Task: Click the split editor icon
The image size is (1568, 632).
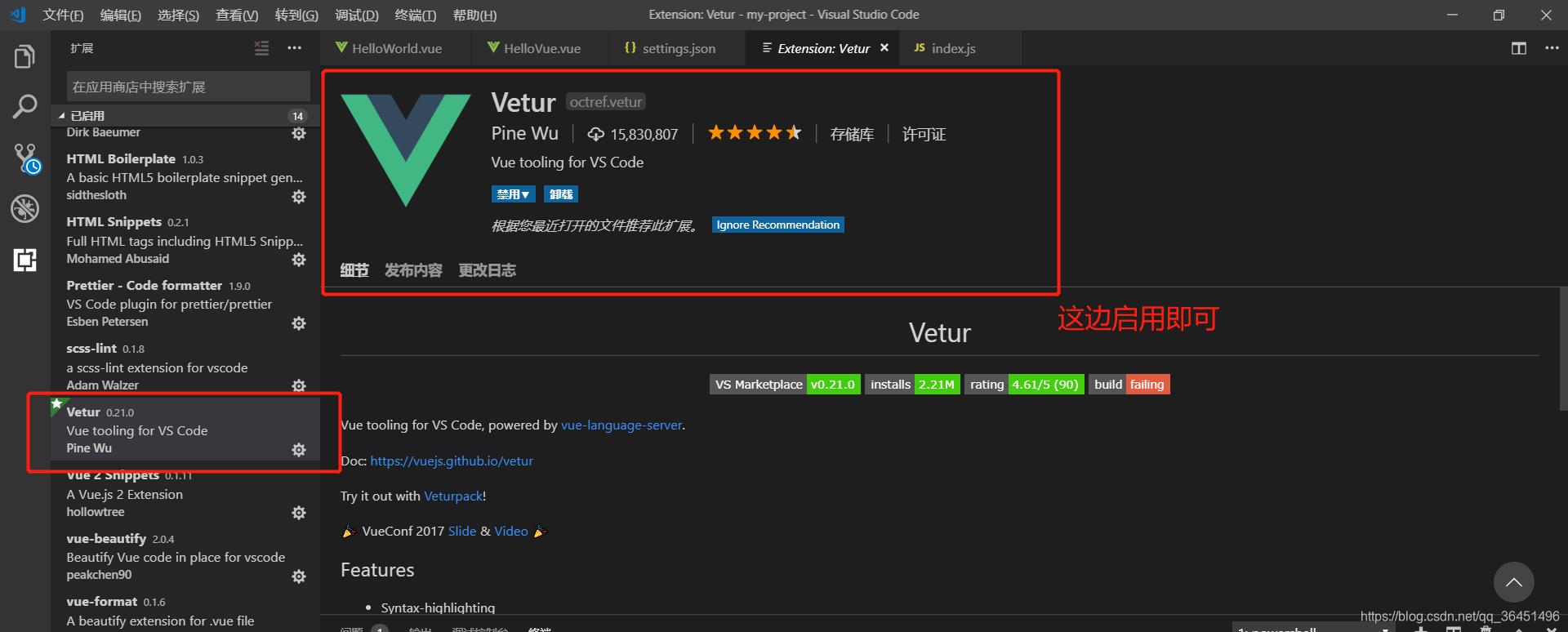Action: pyautogui.click(x=1519, y=48)
